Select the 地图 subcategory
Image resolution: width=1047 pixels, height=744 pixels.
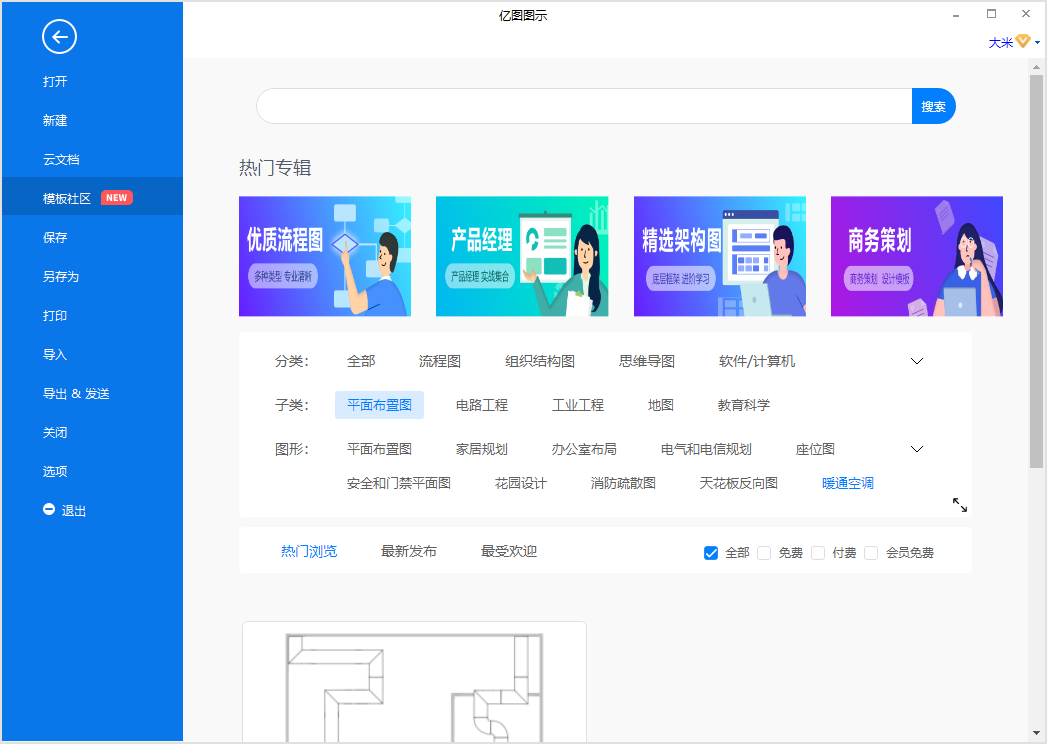661,405
